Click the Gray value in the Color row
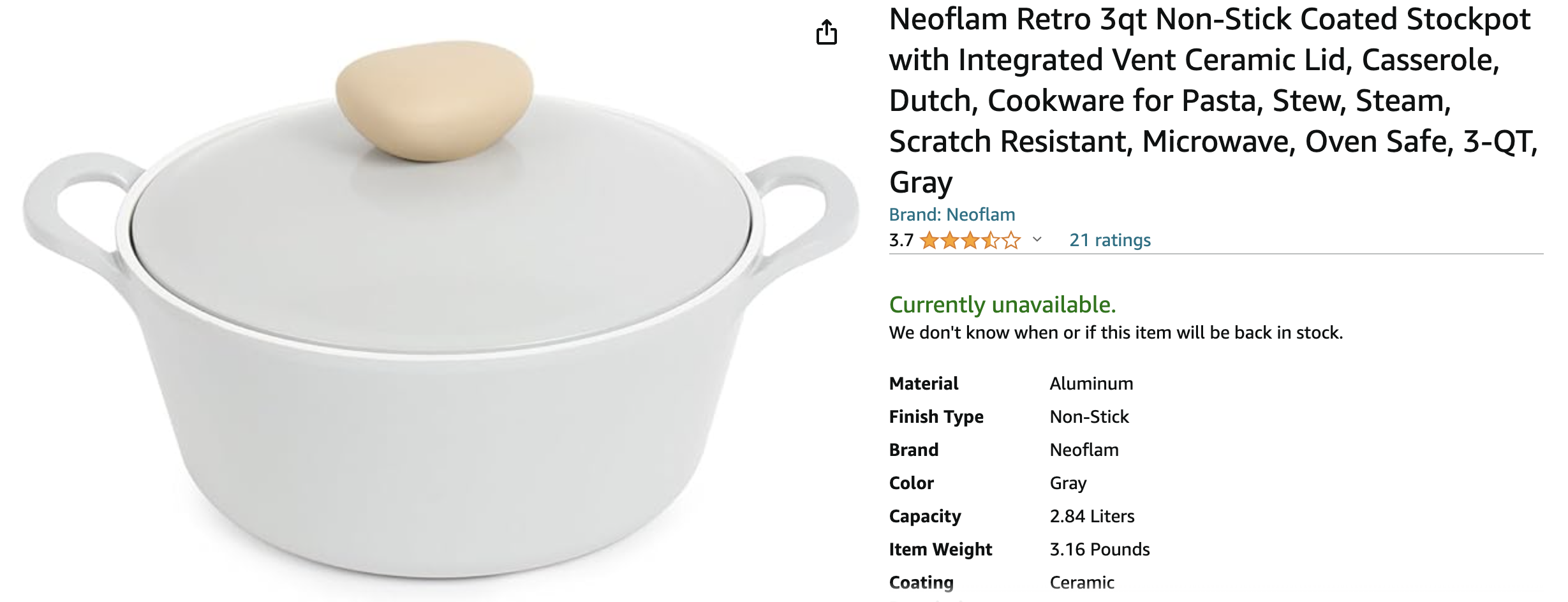This screenshot has height=602, width=1568. coord(1068,483)
